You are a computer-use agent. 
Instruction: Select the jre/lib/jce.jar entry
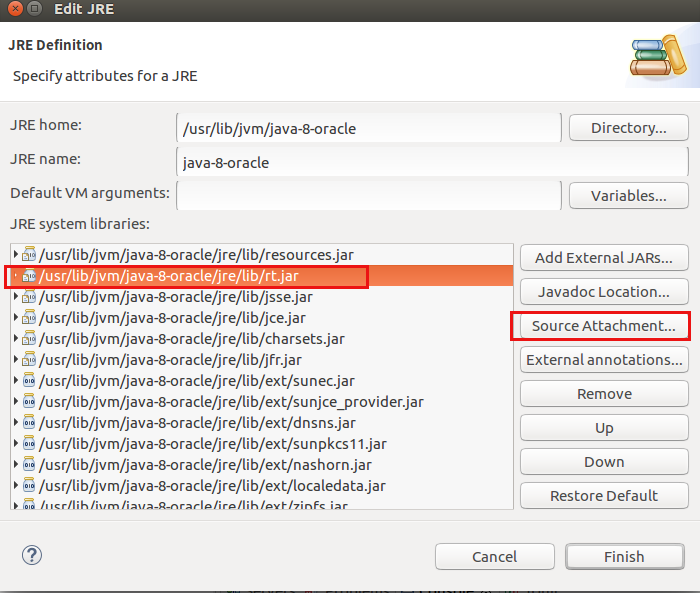click(262, 317)
